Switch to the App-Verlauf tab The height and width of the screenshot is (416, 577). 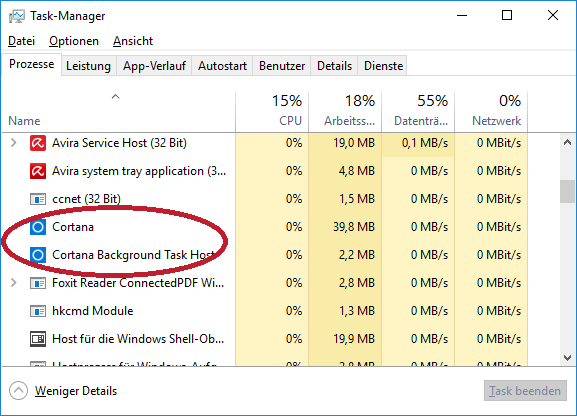tap(154, 66)
